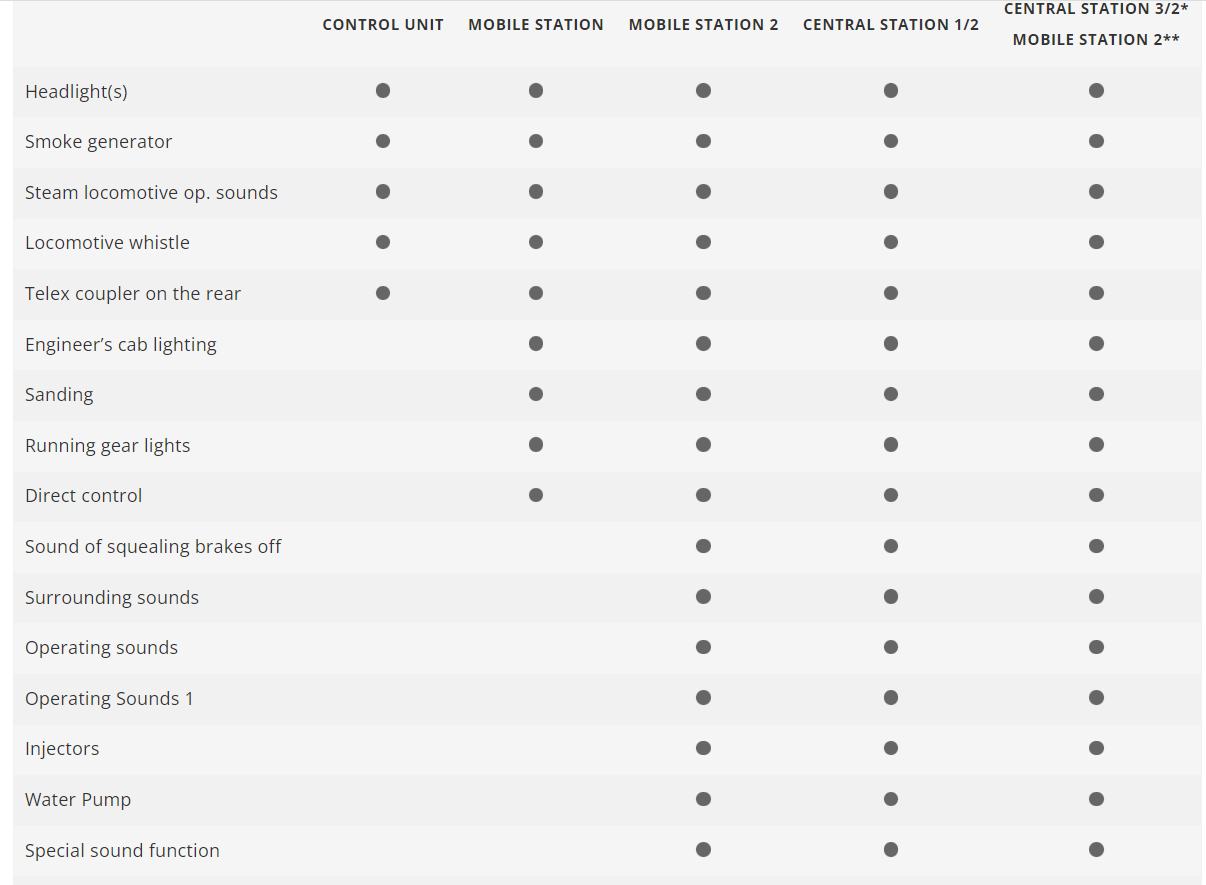Click the Central Station 1/2 column header
The width and height of the screenshot is (1206, 885).
click(891, 25)
